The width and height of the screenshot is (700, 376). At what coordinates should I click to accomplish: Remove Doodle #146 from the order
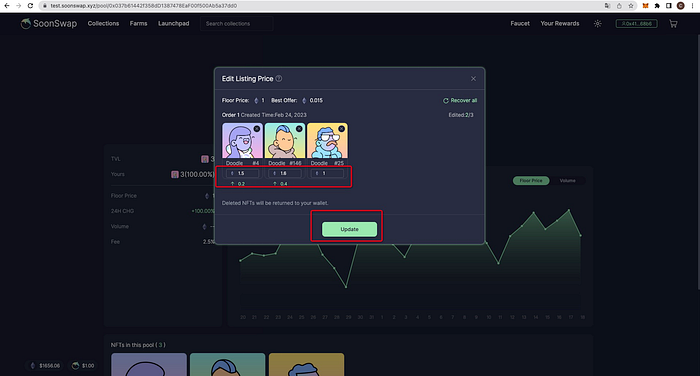299,129
